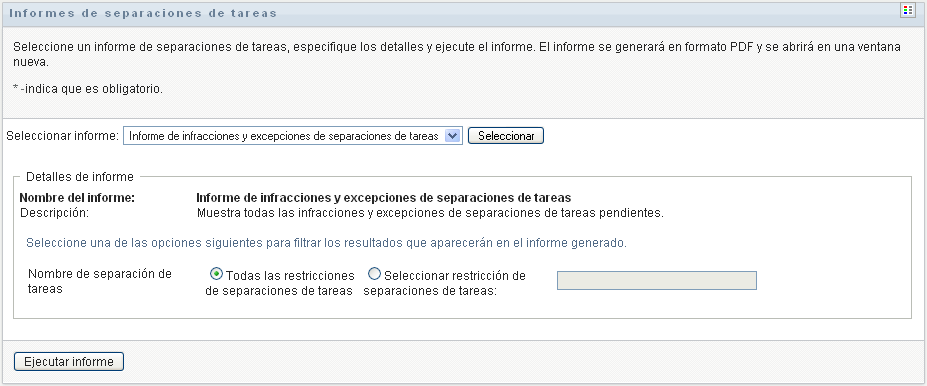The width and height of the screenshot is (927, 386).
Task: Select the 'Seleccionar restricción' radio button
Action: pyautogui.click(x=374, y=274)
